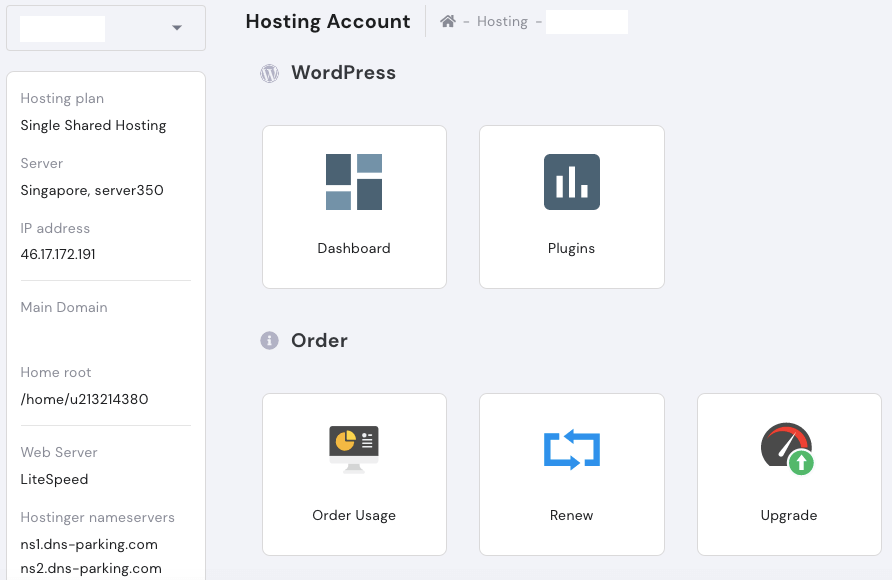Click the ns1.dns-parking.com nameserver text

pyautogui.click(x=89, y=545)
